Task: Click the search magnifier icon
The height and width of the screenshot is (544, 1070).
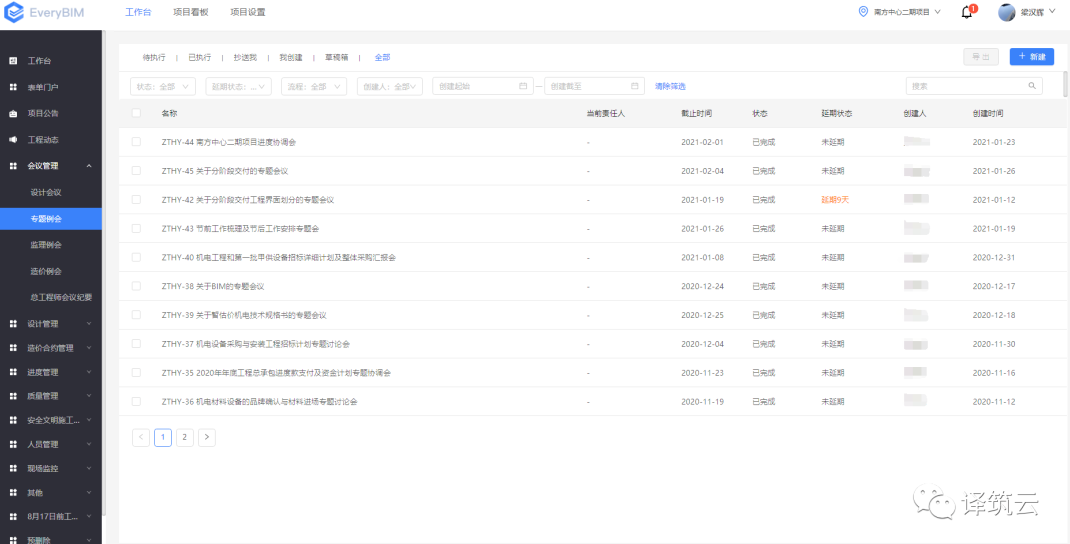Action: coord(1032,86)
